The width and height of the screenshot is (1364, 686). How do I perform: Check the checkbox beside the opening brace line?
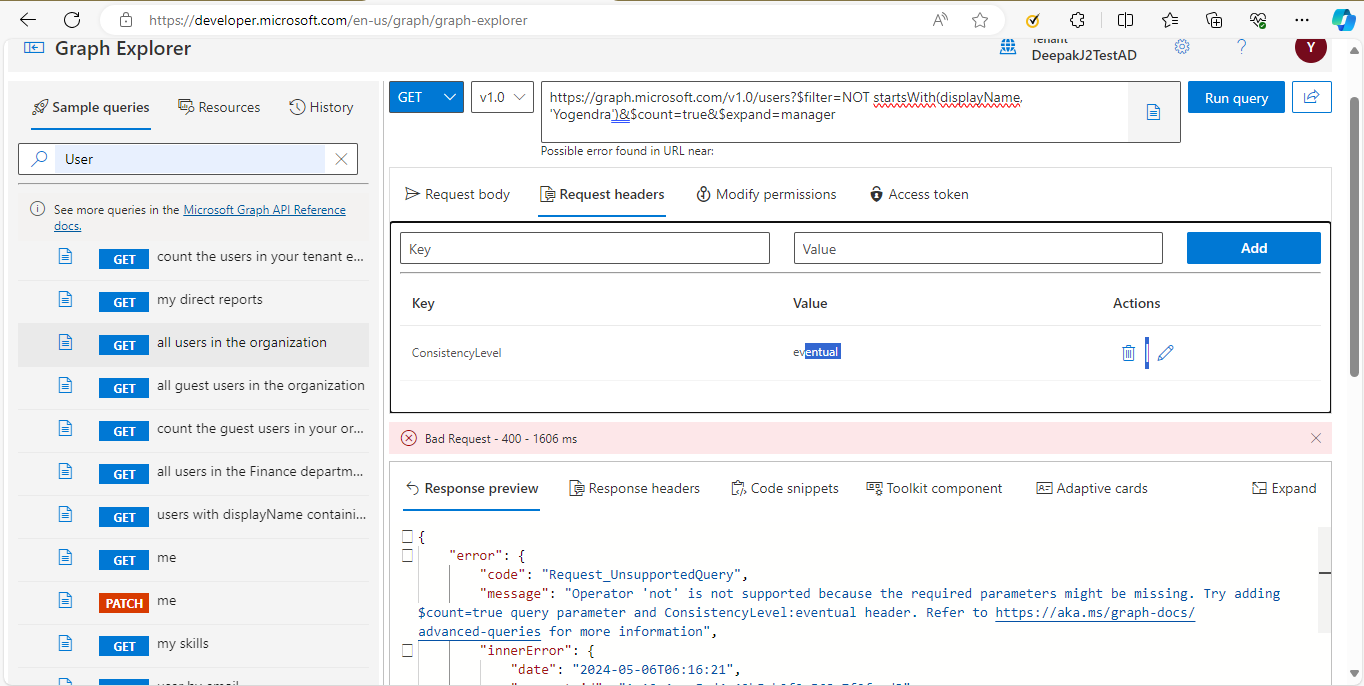[x=408, y=536]
